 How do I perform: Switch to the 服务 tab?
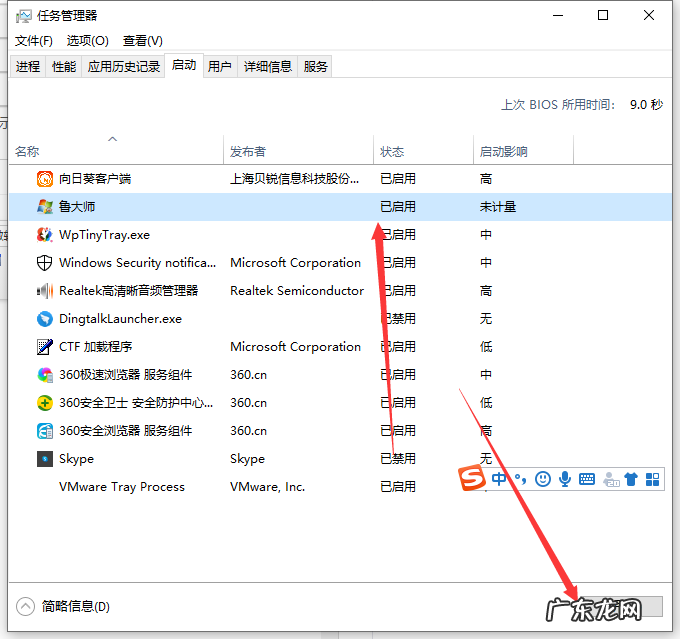(315, 66)
